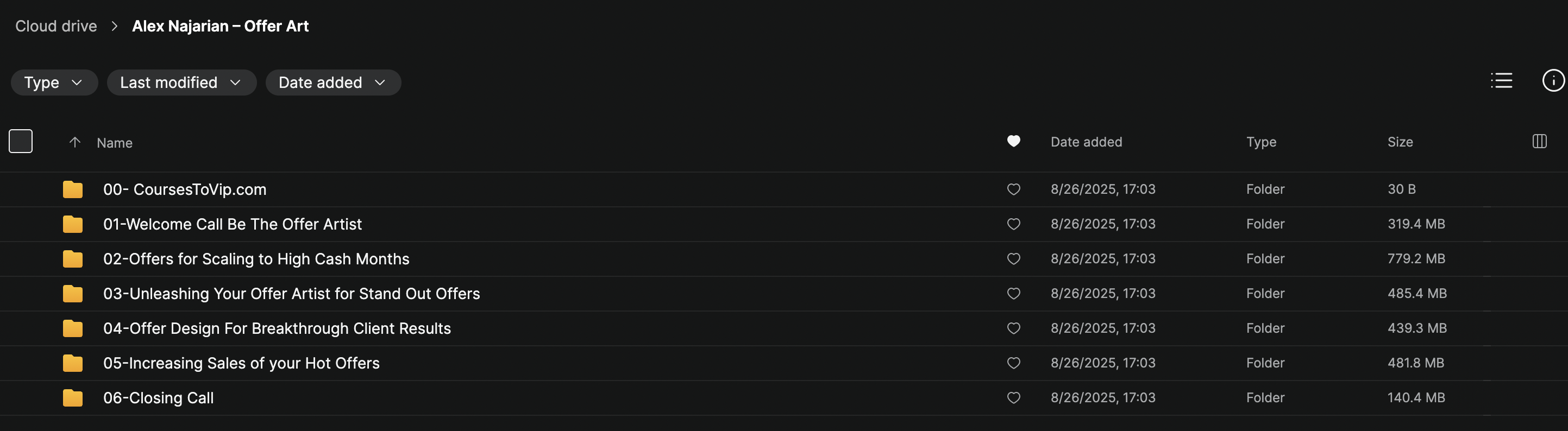1568x431 pixels.
Task: Favorite the 01-Welcome Call folder
Action: click(x=1013, y=224)
